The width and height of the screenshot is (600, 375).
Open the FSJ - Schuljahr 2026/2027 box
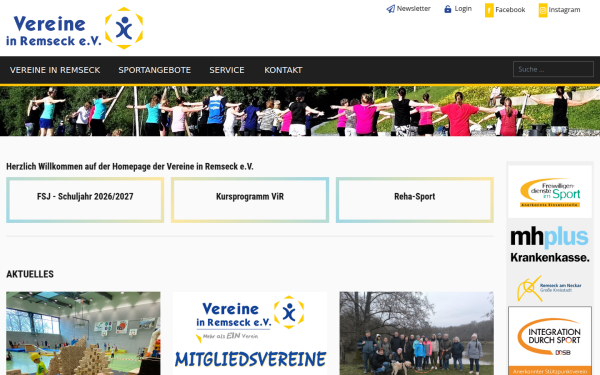[x=85, y=200]
